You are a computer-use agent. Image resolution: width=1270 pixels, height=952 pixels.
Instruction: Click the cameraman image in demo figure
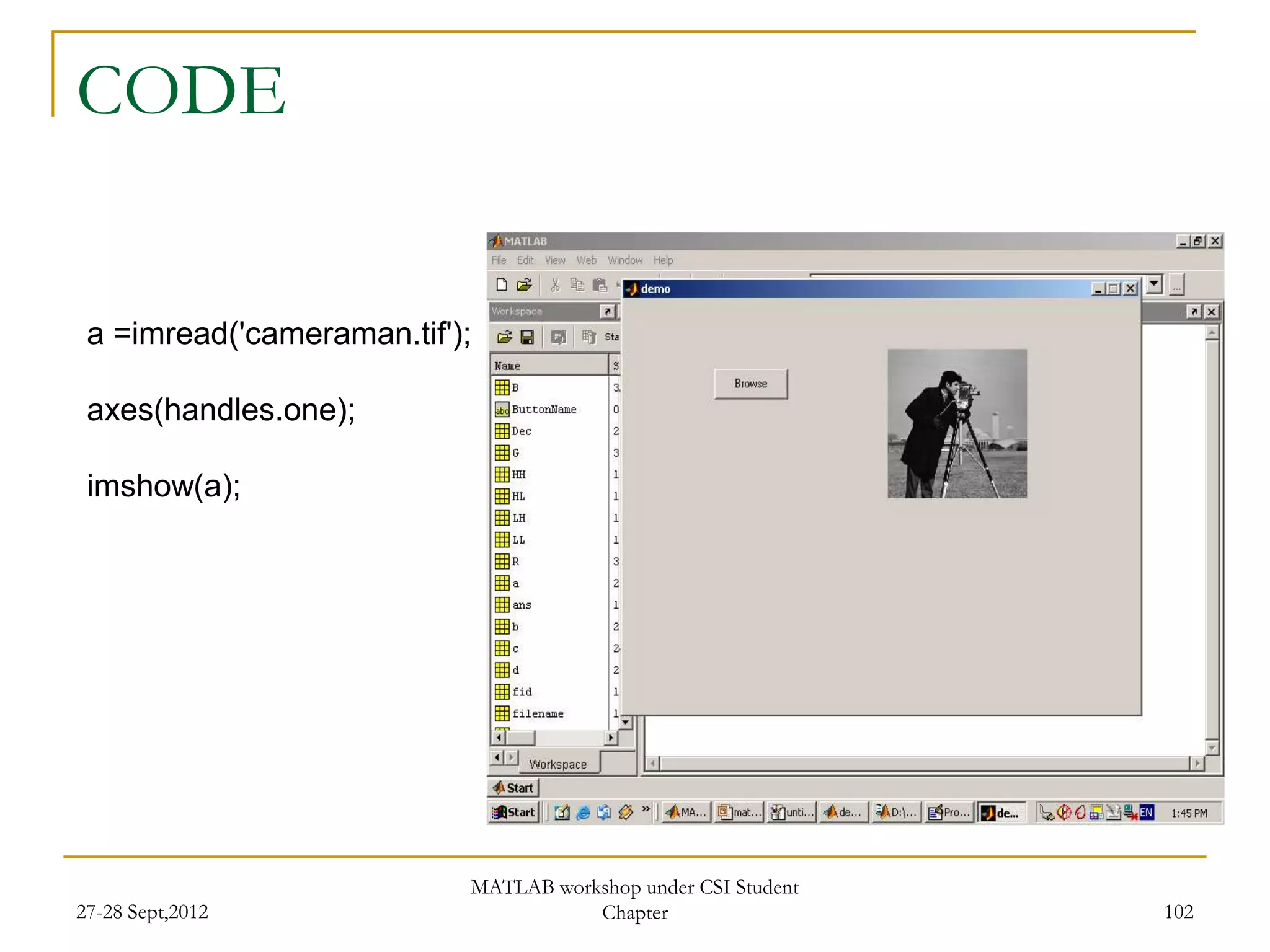[x=957, y=423]
